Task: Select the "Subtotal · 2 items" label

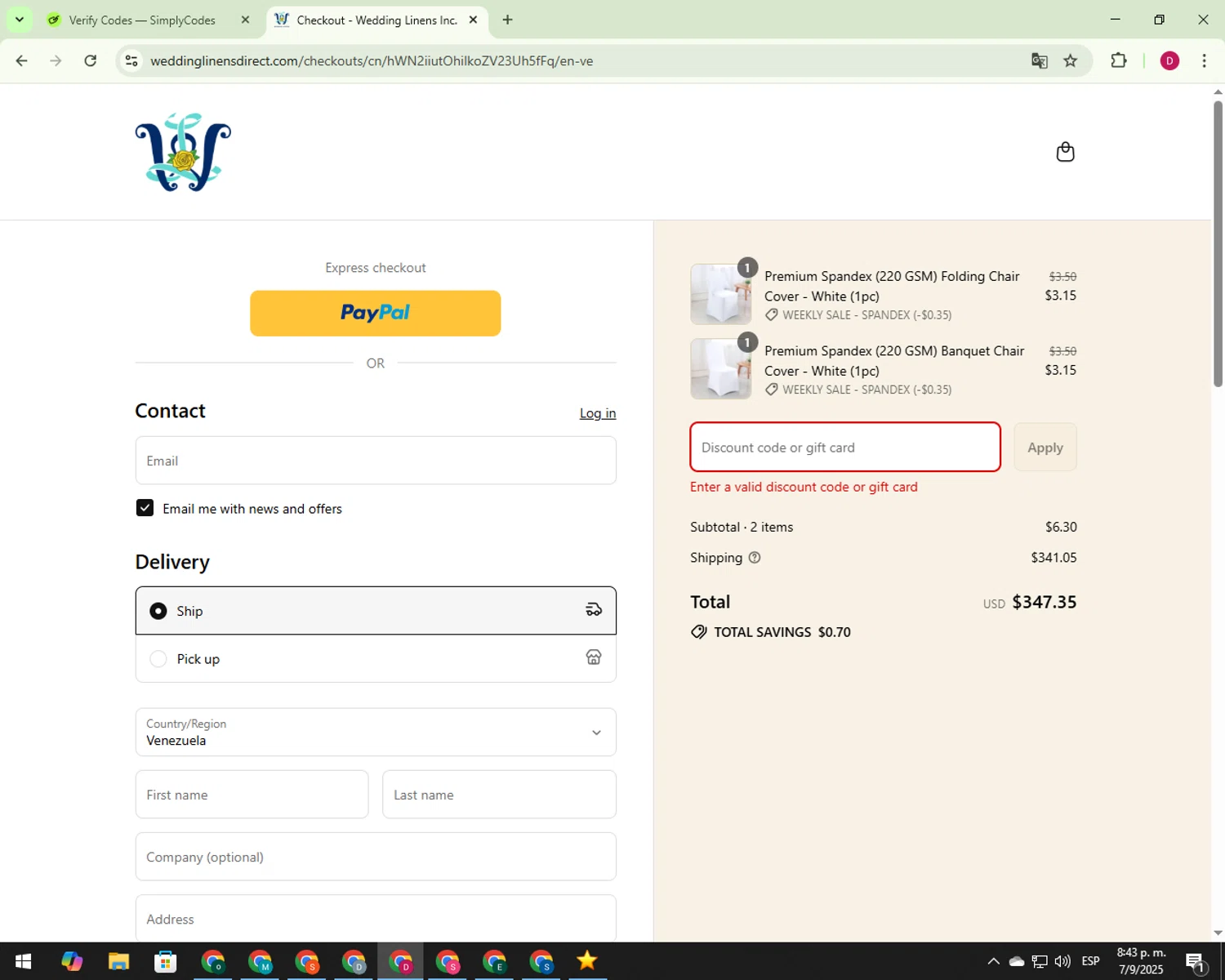Action: coord(742,527)
